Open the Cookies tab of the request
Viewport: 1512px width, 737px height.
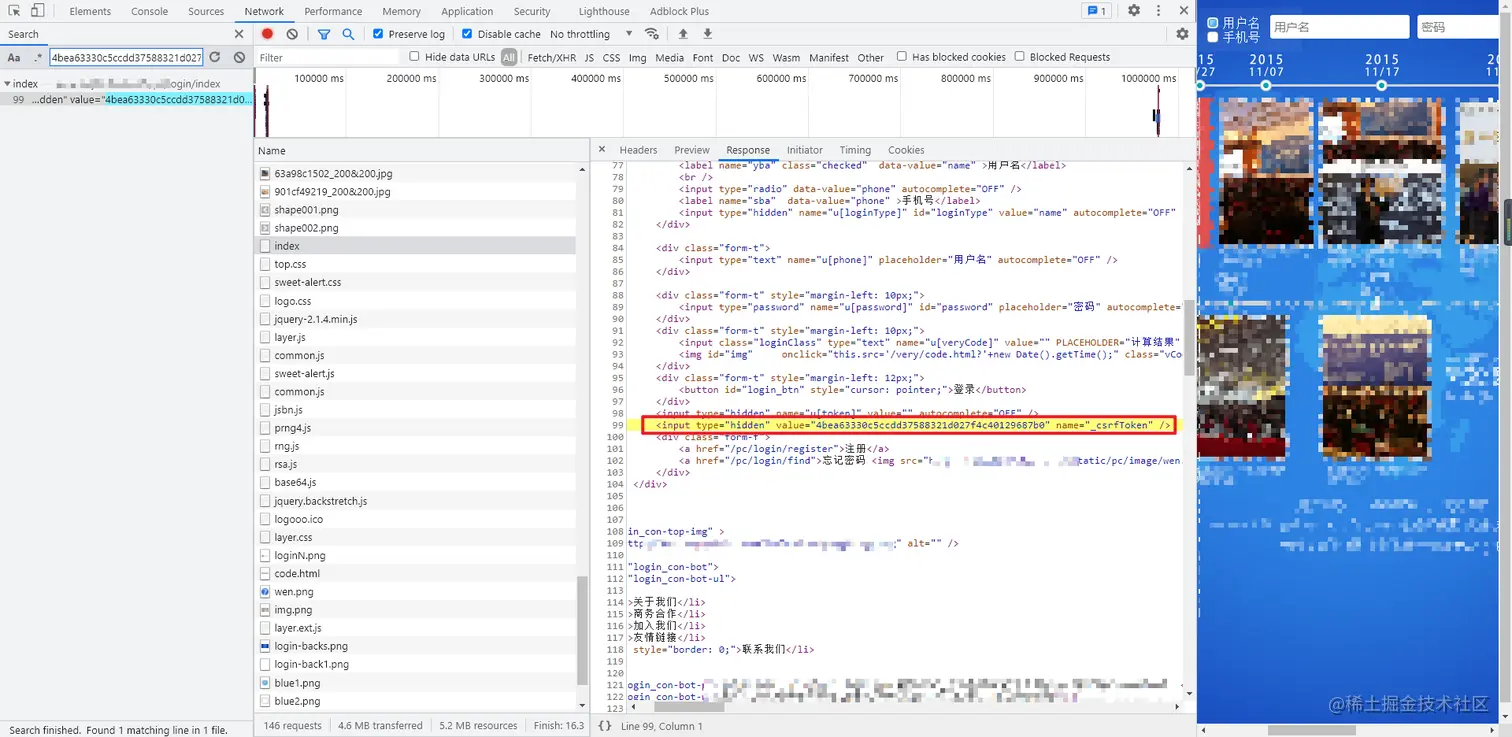tap(906, 150)
